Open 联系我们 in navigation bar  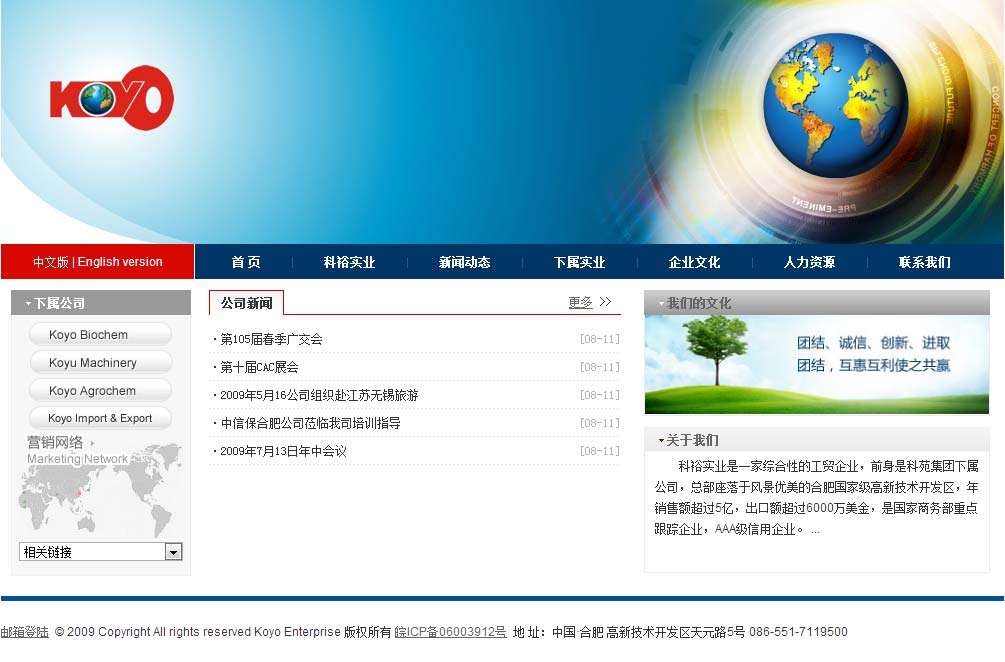point(924,262)
